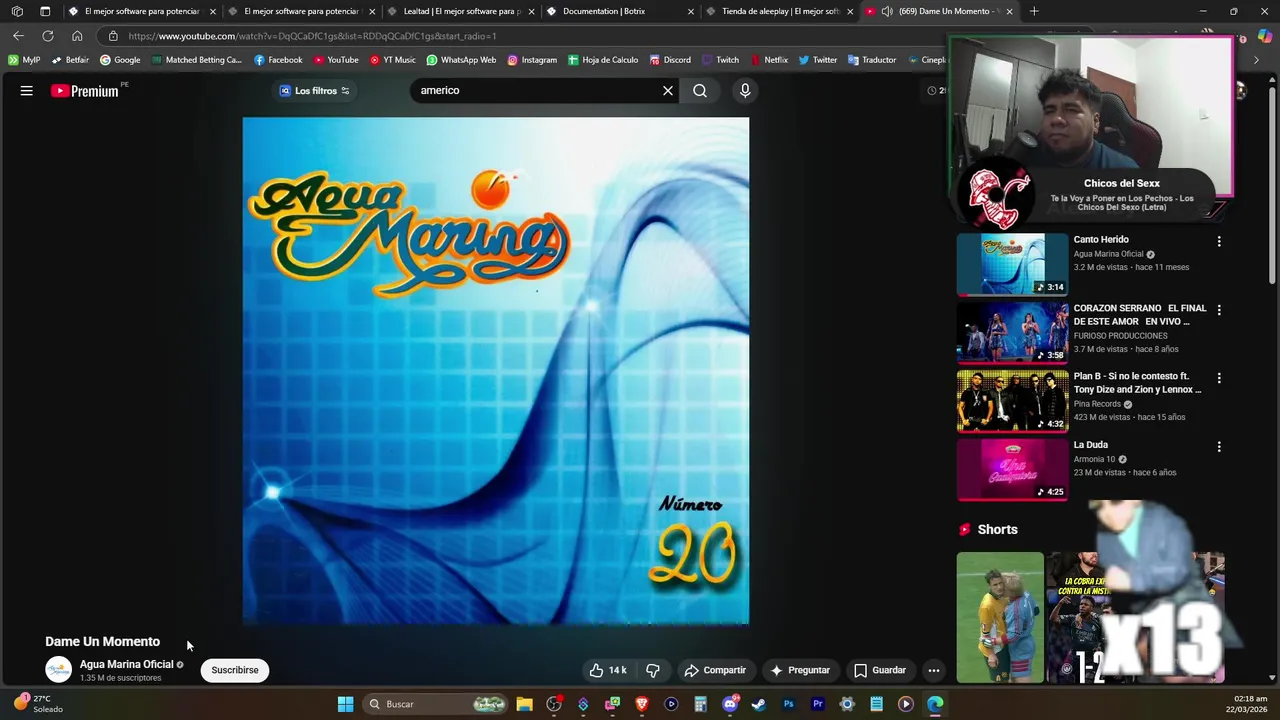Image resolution: width=1280 pixels, height=720 pixels.
Task: Open the Netflix bookmark
Action: coord(769,60)
